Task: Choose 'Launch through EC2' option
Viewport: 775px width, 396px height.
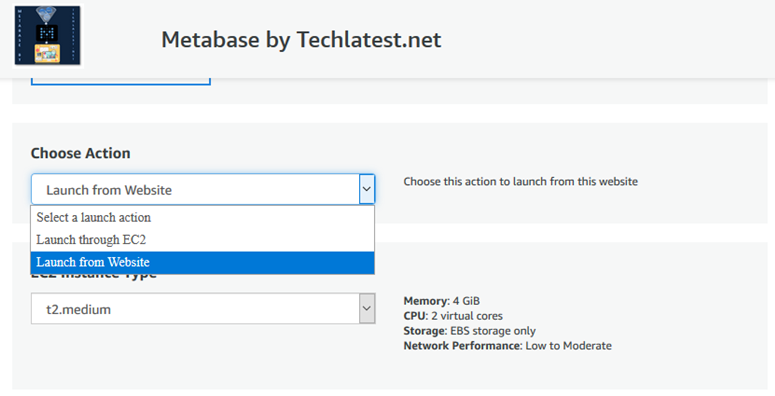Action: point(202,240)
